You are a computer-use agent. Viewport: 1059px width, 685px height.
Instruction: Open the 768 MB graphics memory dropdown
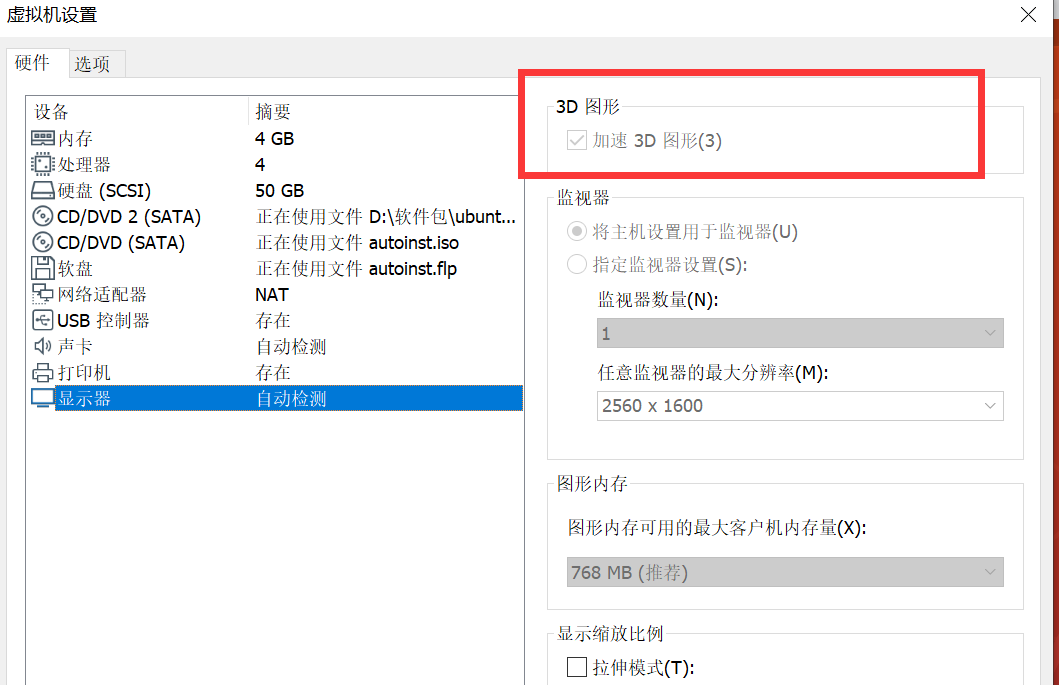pos(785,572)
